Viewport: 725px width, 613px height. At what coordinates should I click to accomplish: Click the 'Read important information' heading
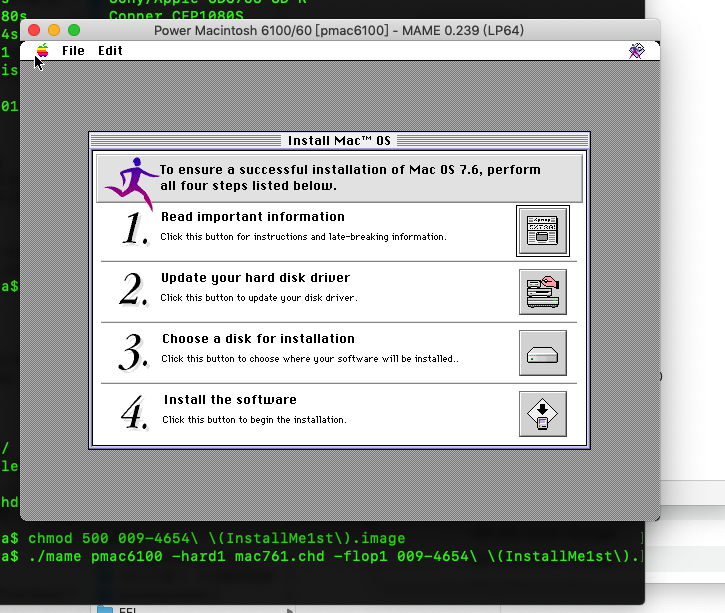pos(253,217)
